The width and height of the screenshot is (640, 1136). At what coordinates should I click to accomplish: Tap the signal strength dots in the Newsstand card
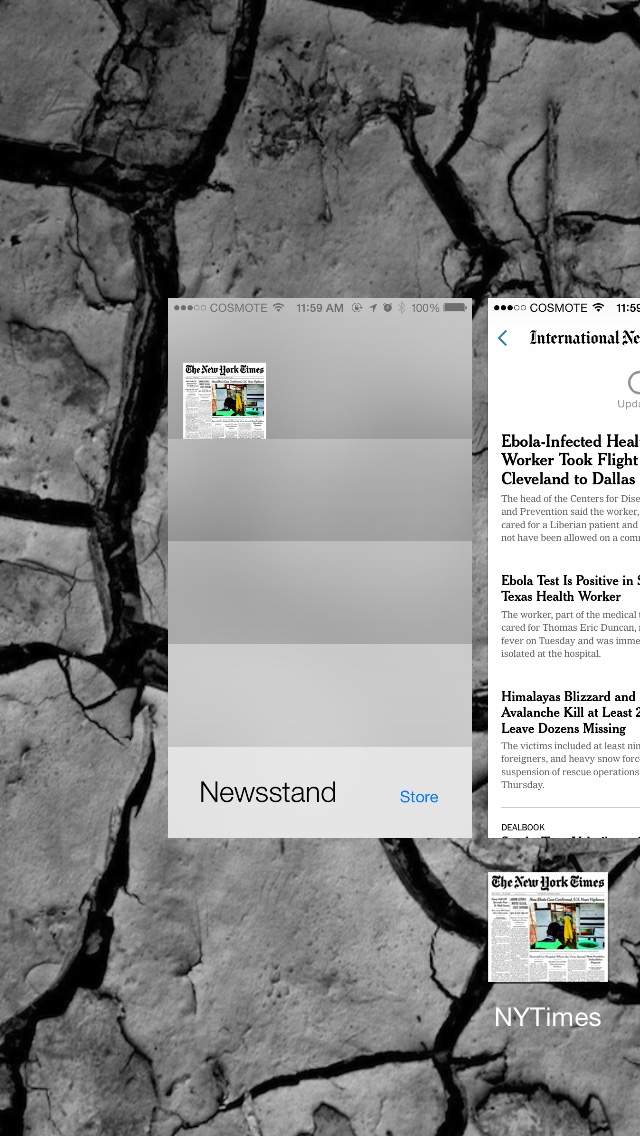[x=190, y=307]
